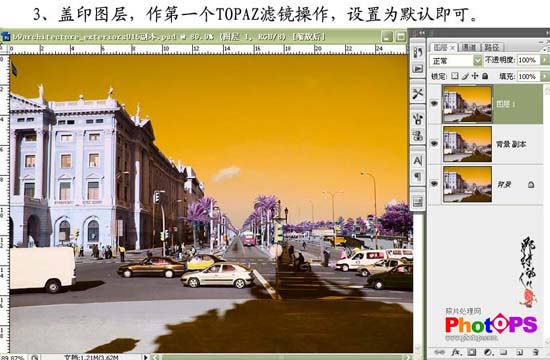Open the 正常 blend mode dropdown
The image size is (550, 360).
[x=456, y=61]
